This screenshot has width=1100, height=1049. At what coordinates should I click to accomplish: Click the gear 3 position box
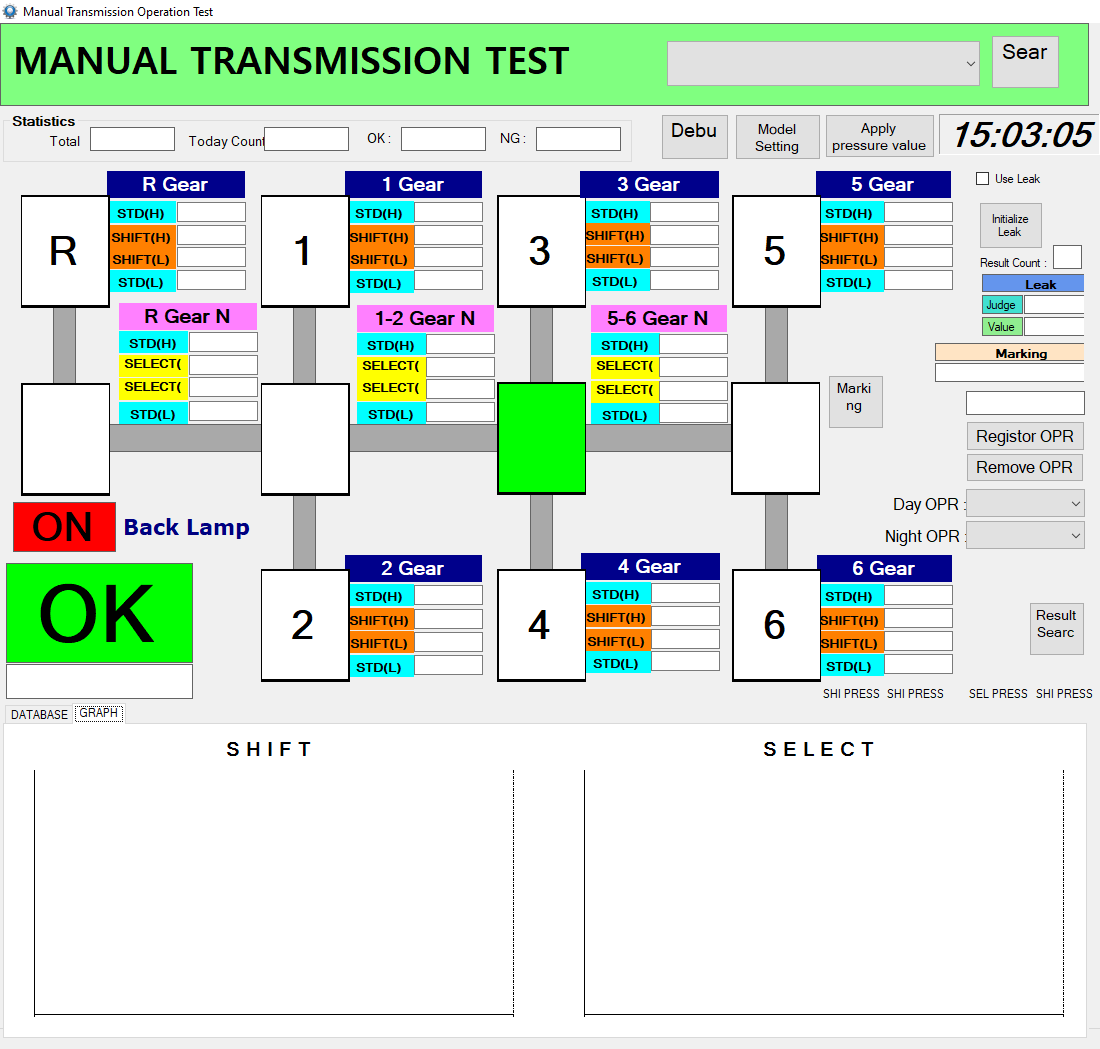tap(540, 251)
